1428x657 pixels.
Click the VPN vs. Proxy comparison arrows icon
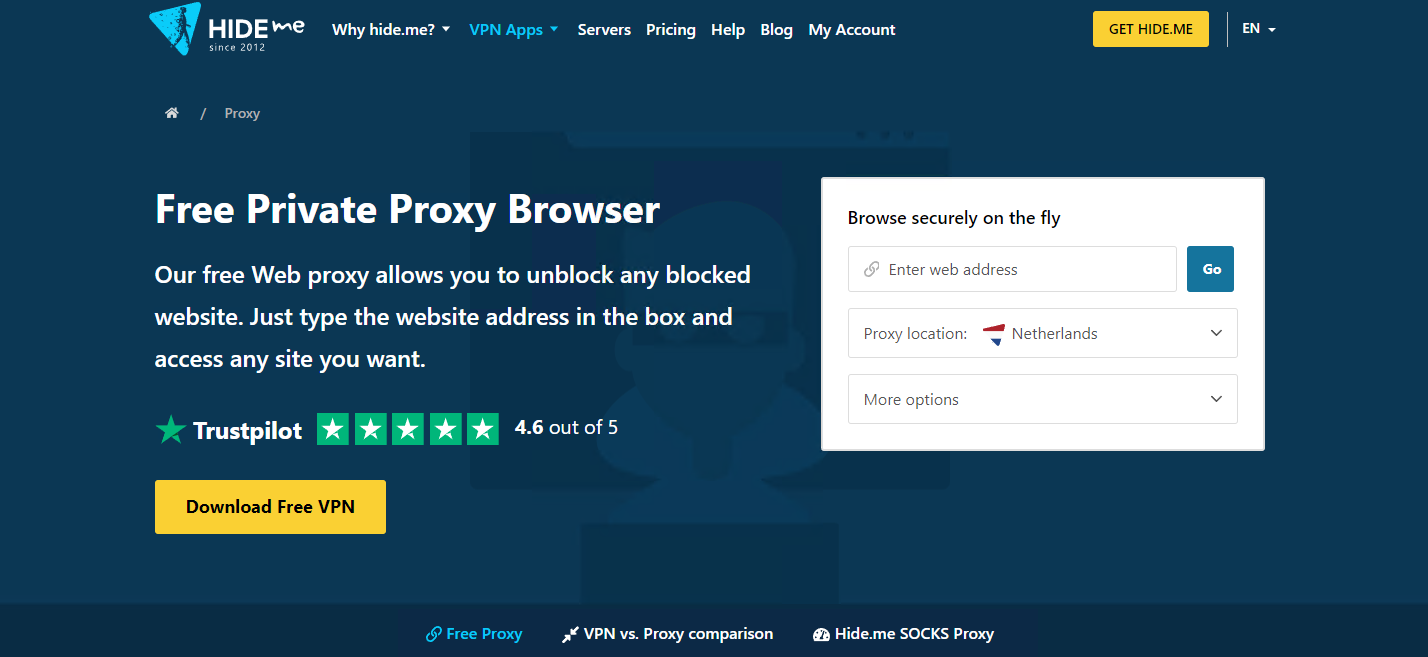point(570,634)
